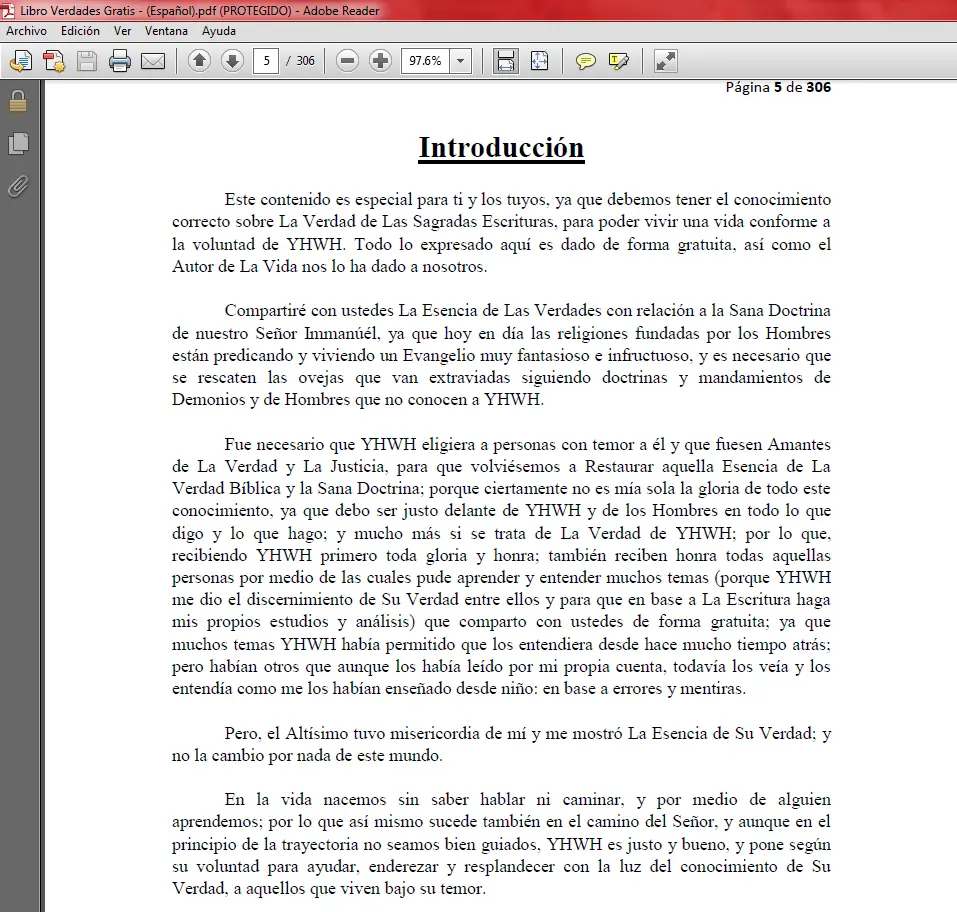Open the Page Thumbnails side panel
Image resolution: width=957 pixels, height=912 pixels.
coord(18,143)
